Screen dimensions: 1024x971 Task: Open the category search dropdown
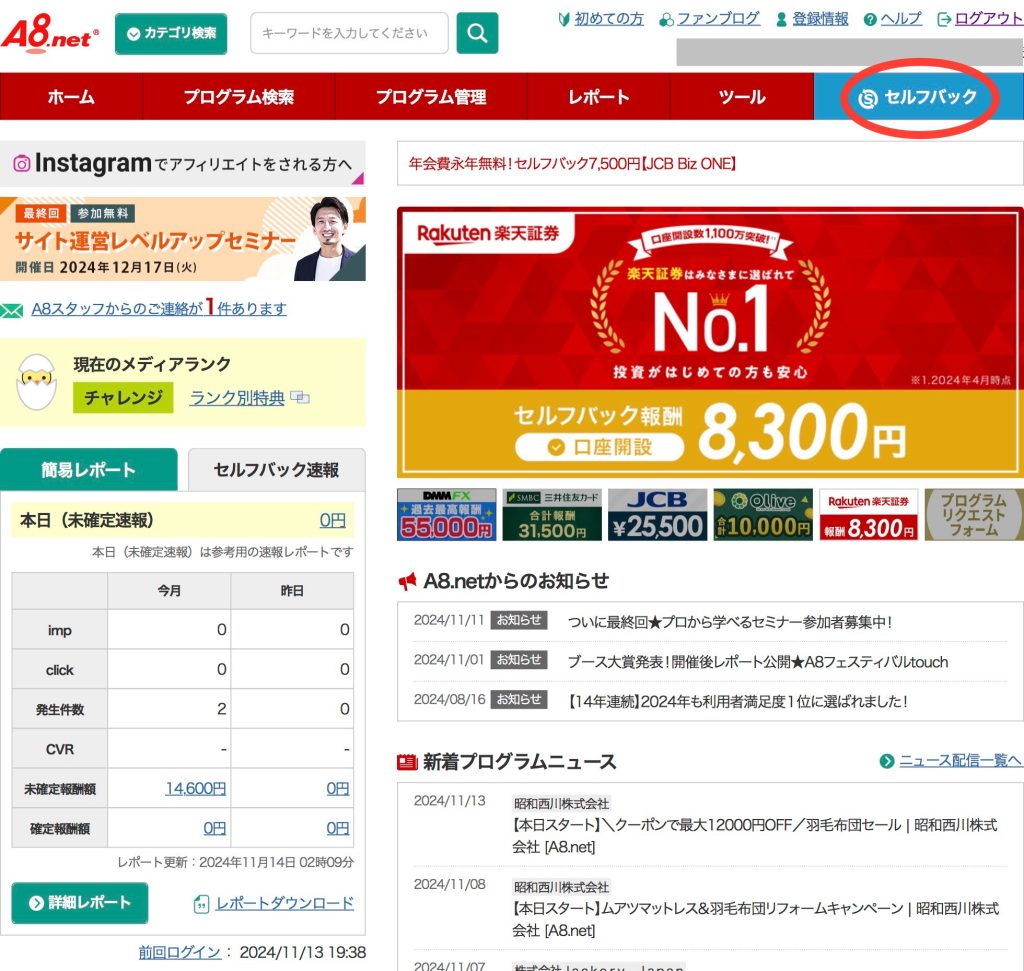[171, 34]
